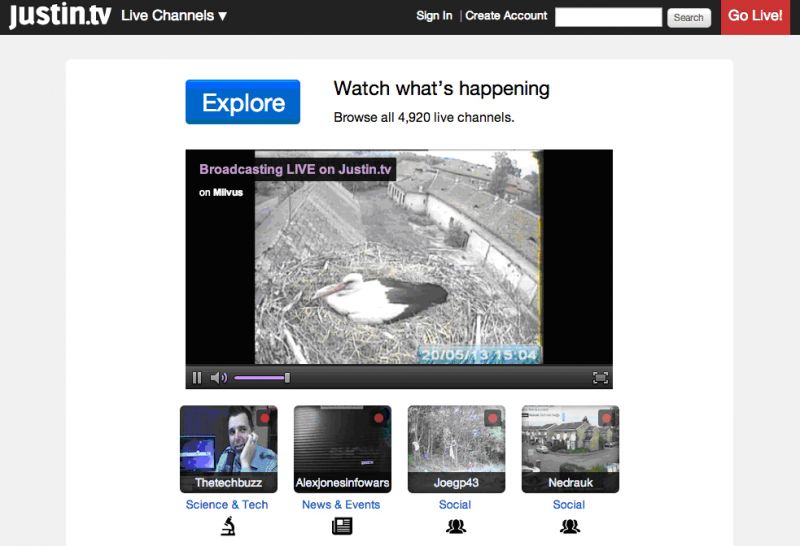This screenshot has width=800, height=546.
Task: Click the stork nest live video
Action: pyautogui.click(x=398, y=257)
